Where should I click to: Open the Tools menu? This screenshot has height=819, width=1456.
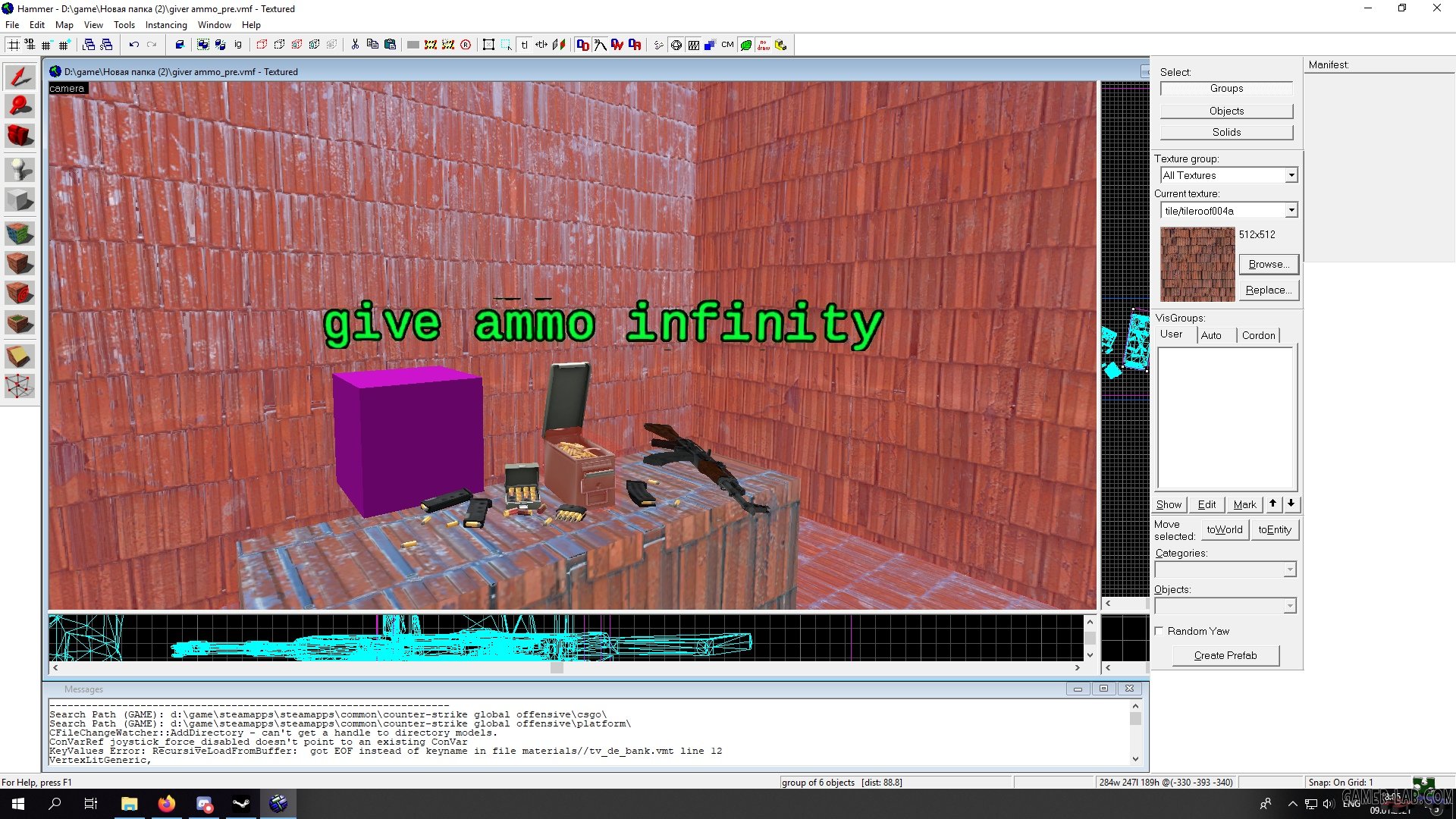pos(124,25)
